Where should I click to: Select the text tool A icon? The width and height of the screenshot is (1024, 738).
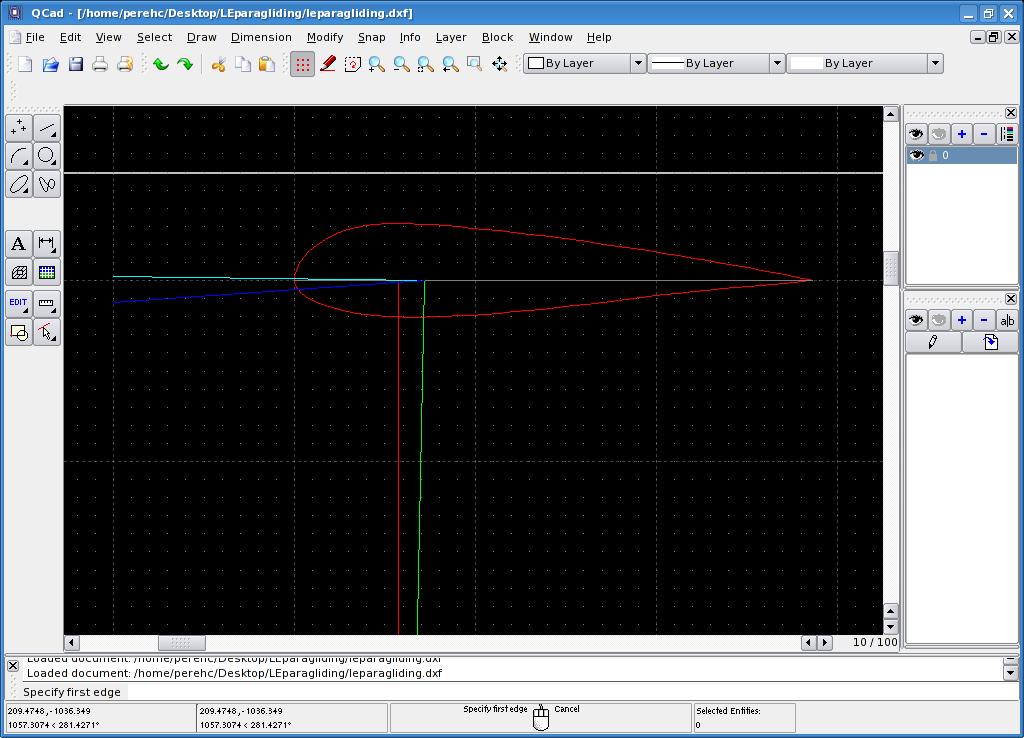[19, 244]
